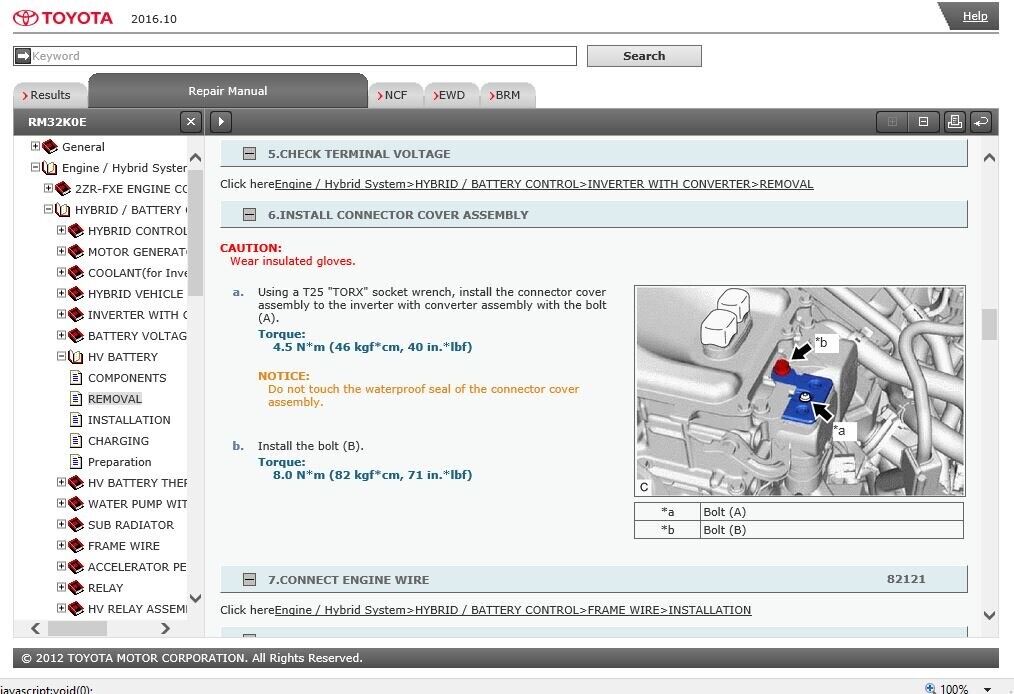The height and width of the screenshot is (694, 1014).
Task: Click the expand all sections icon
Action: tap(892, 122)
